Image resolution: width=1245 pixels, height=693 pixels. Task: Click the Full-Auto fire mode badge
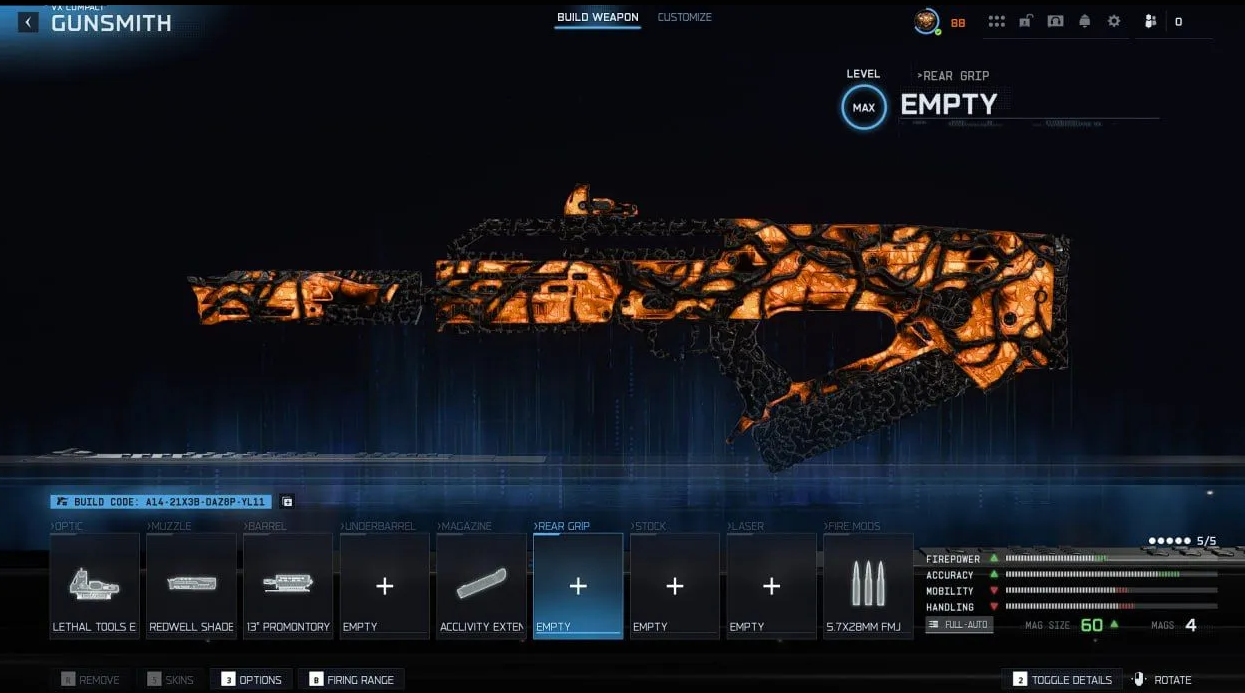pos(959,625)
